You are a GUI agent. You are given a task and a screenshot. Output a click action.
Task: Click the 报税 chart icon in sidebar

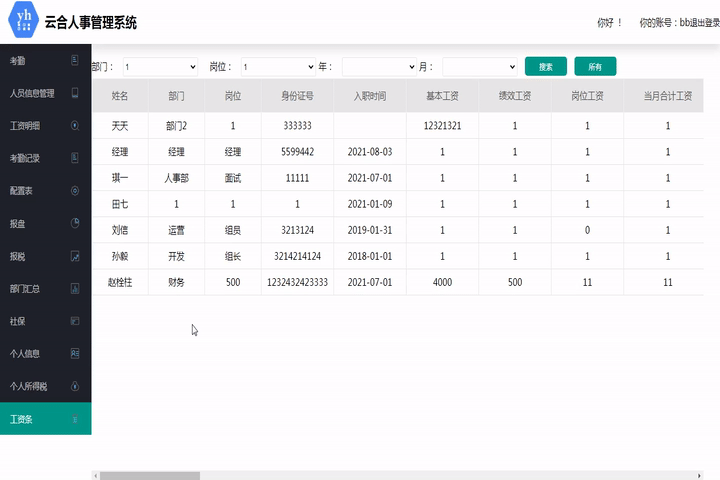(x=75, y=256)
